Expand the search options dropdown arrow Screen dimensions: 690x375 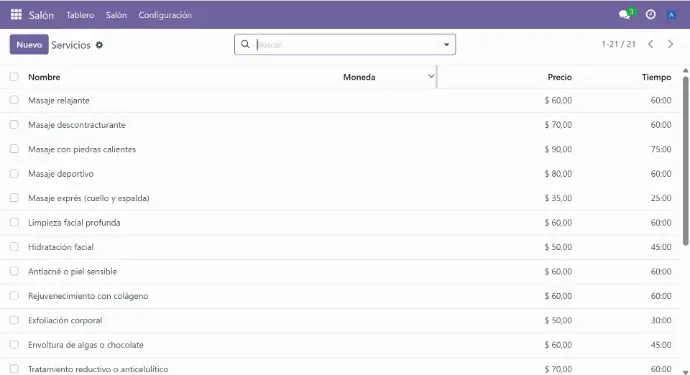446,44
